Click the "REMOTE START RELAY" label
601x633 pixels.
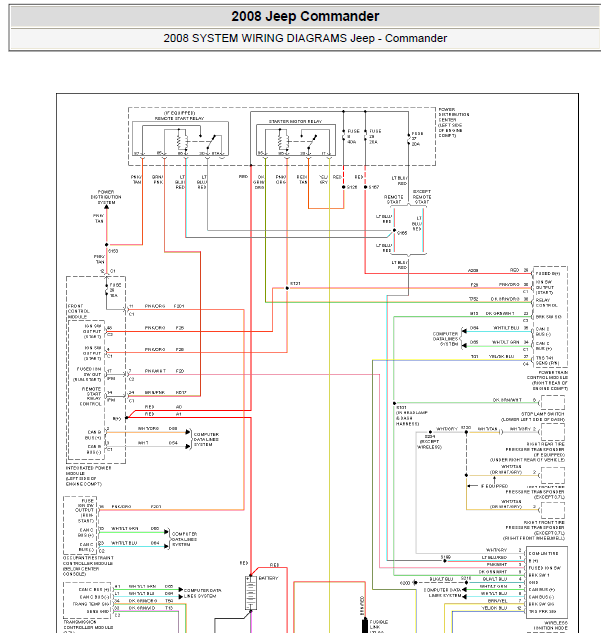point(179,118)
